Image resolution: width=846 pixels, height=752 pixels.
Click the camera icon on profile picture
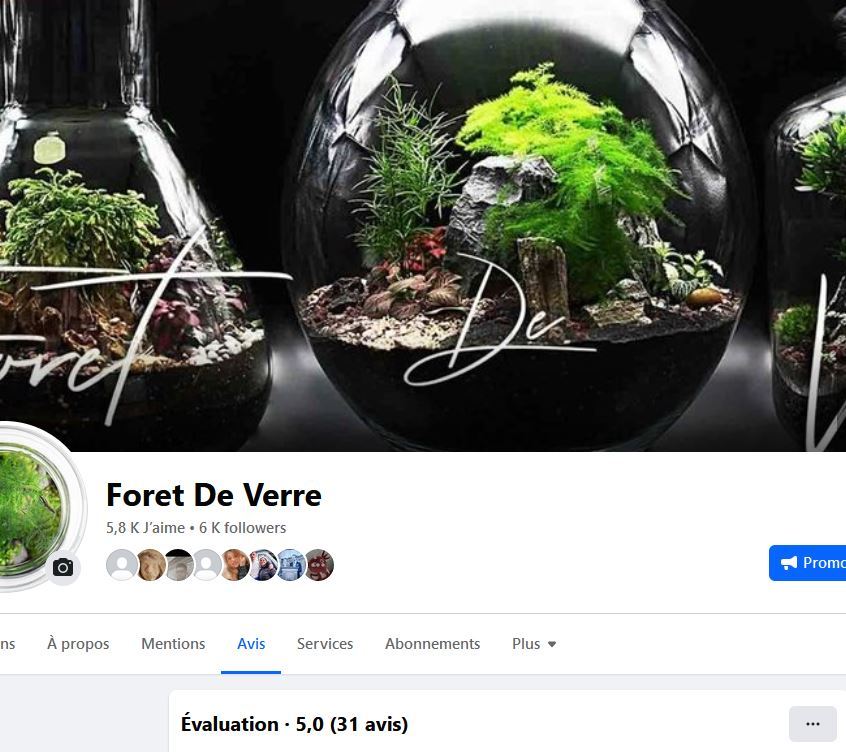pos(63,567)
